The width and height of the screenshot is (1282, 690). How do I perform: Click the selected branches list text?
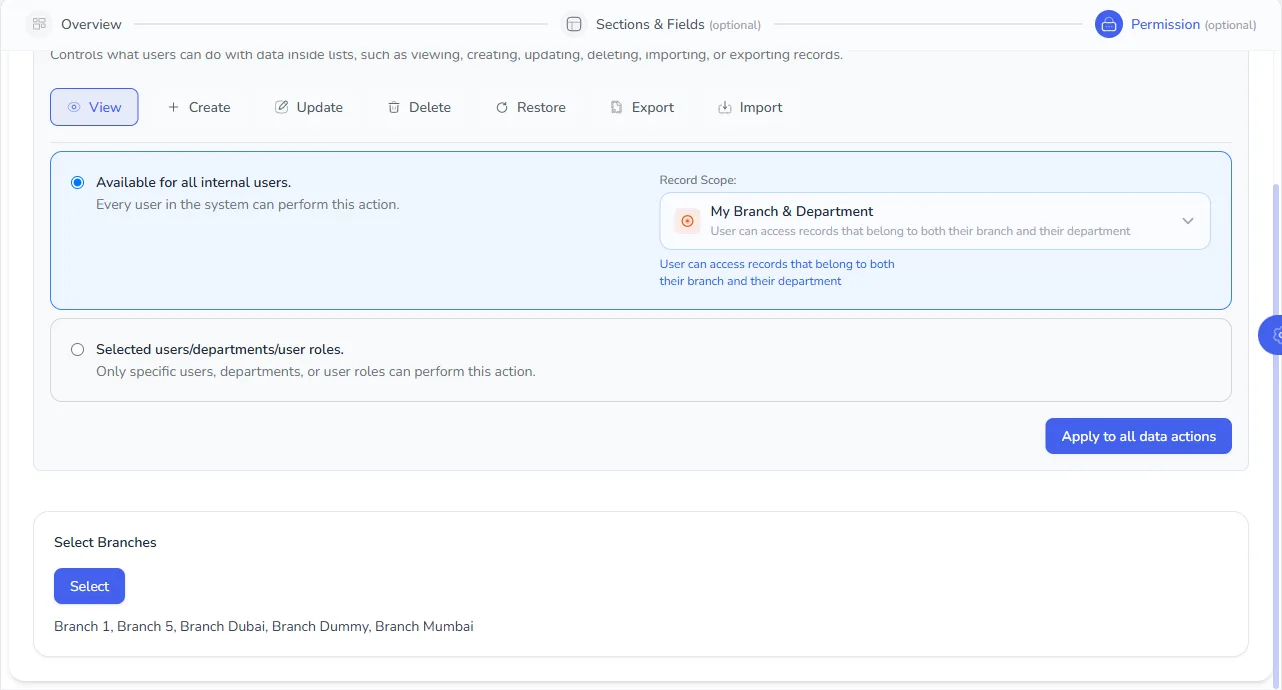click(264, 627)
